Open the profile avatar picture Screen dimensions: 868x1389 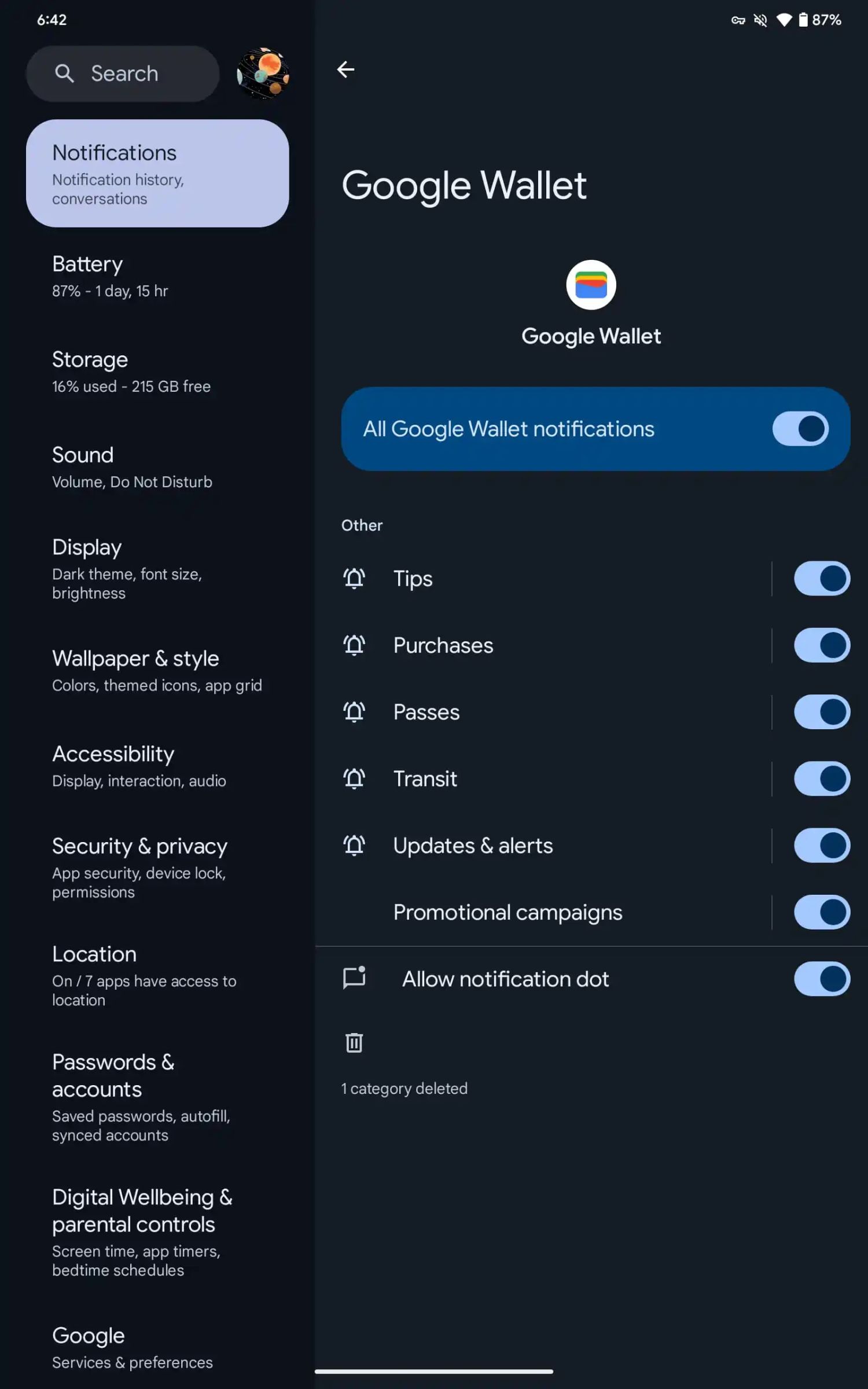point(263,74)
